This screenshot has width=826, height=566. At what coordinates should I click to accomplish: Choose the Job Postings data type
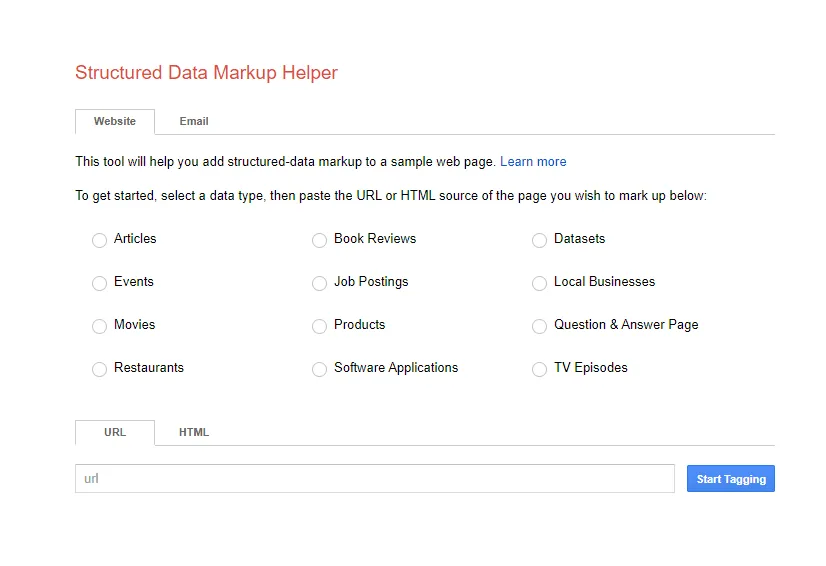point(319,284)
